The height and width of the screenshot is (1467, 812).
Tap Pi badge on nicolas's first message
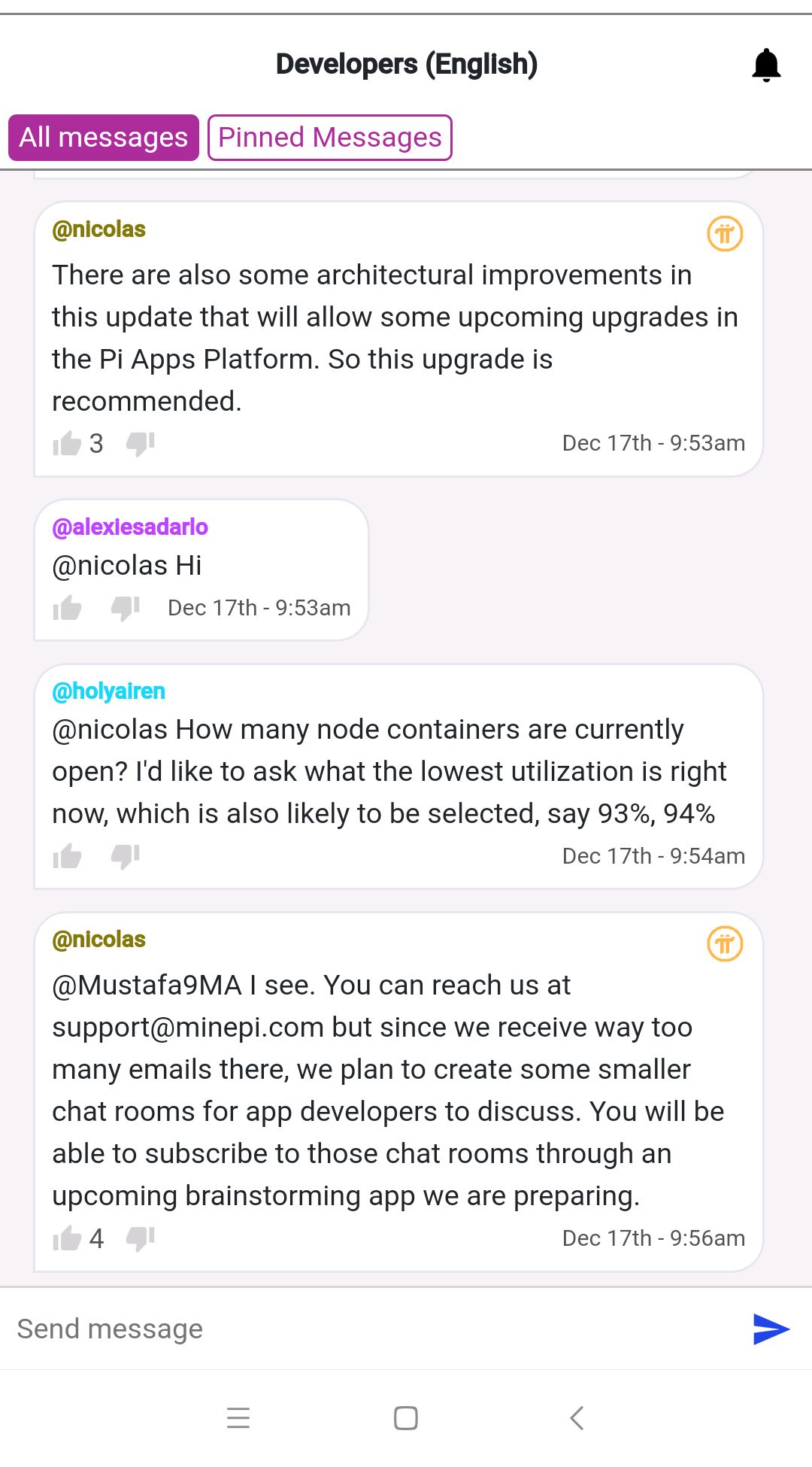point(725,234)
